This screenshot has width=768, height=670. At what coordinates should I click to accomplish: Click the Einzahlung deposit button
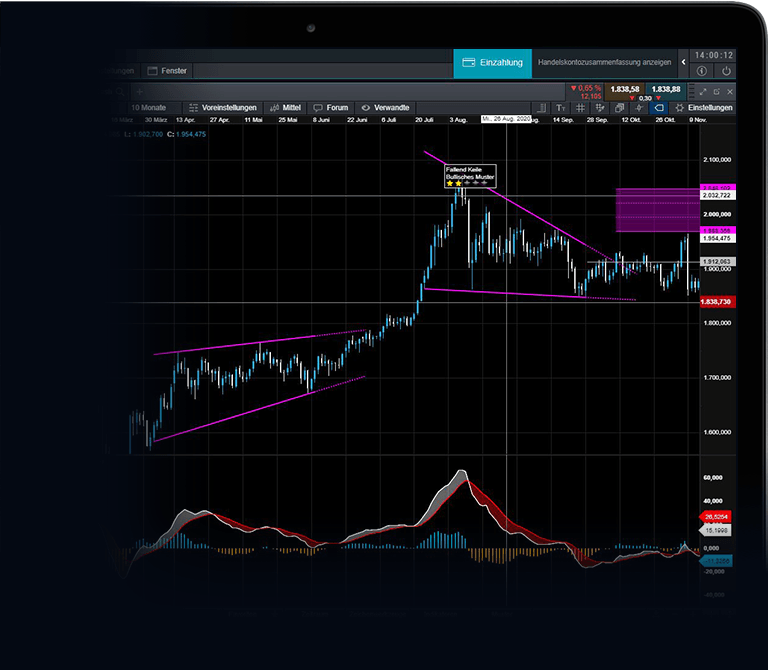[492, 63]
